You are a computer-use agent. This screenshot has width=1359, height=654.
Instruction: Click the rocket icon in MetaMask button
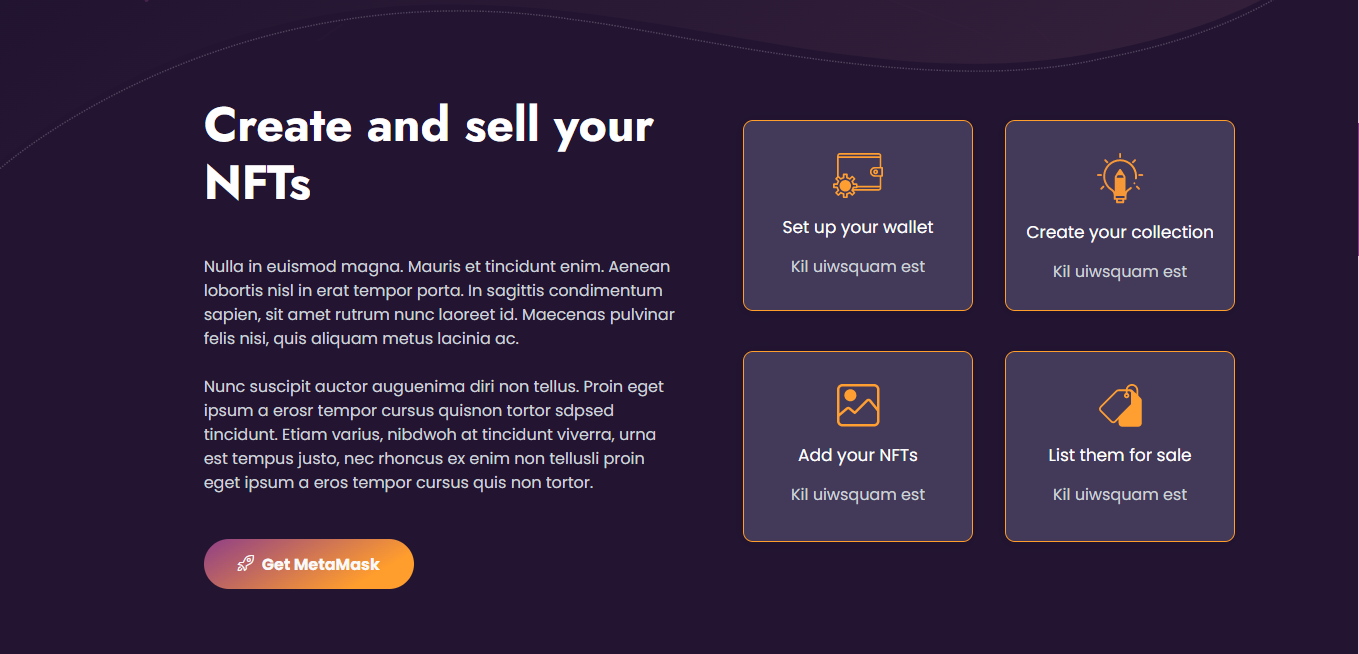[x=245, y=564]
